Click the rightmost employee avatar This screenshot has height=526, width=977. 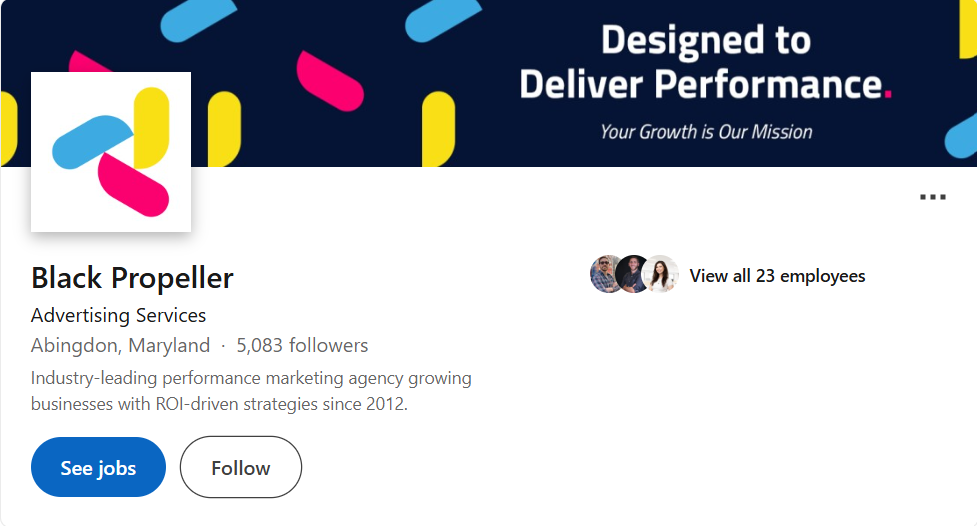(661, 275)
